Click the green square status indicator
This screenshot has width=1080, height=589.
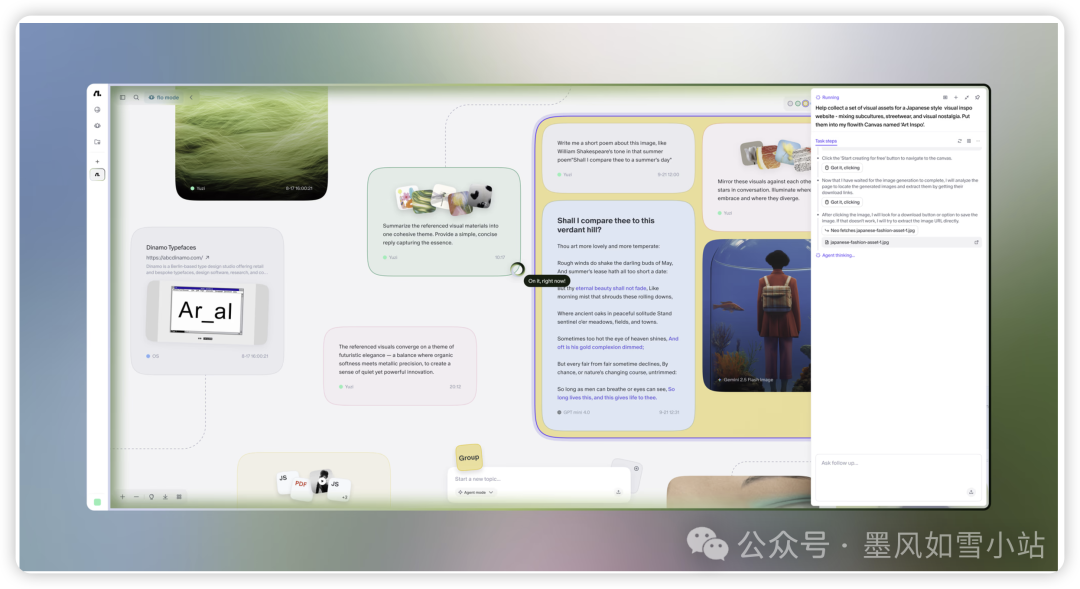[x=97, y=502]
